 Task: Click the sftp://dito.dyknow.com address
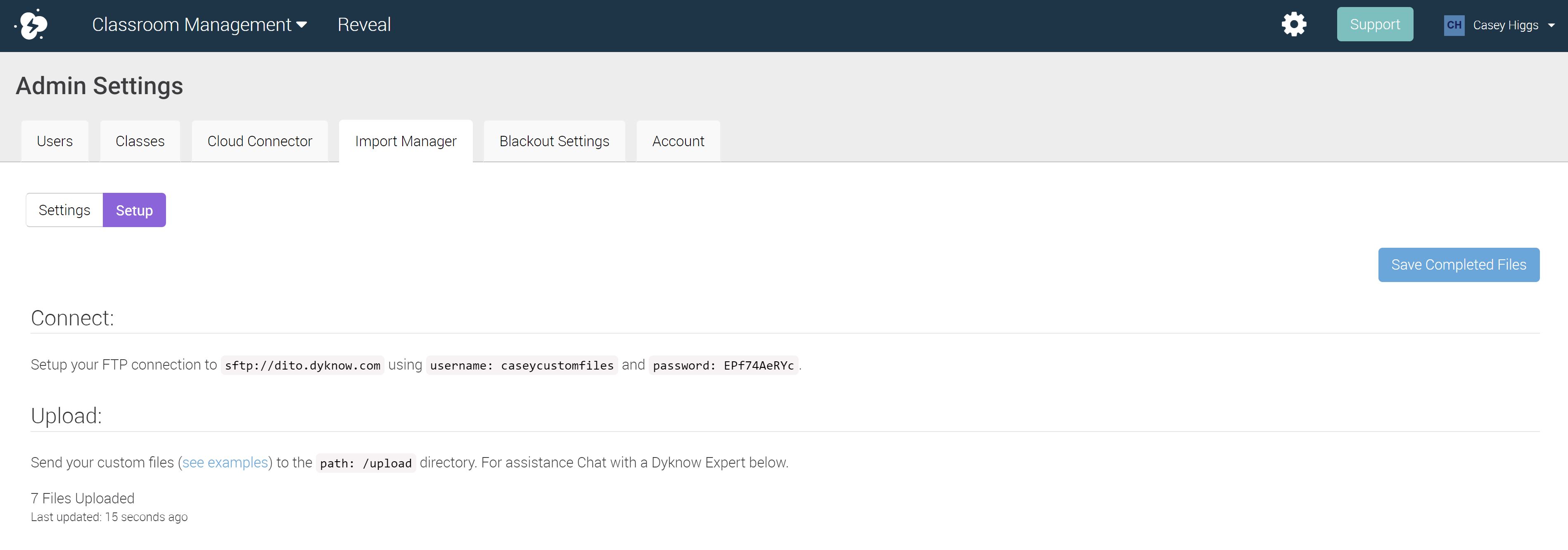coord(303,365)
